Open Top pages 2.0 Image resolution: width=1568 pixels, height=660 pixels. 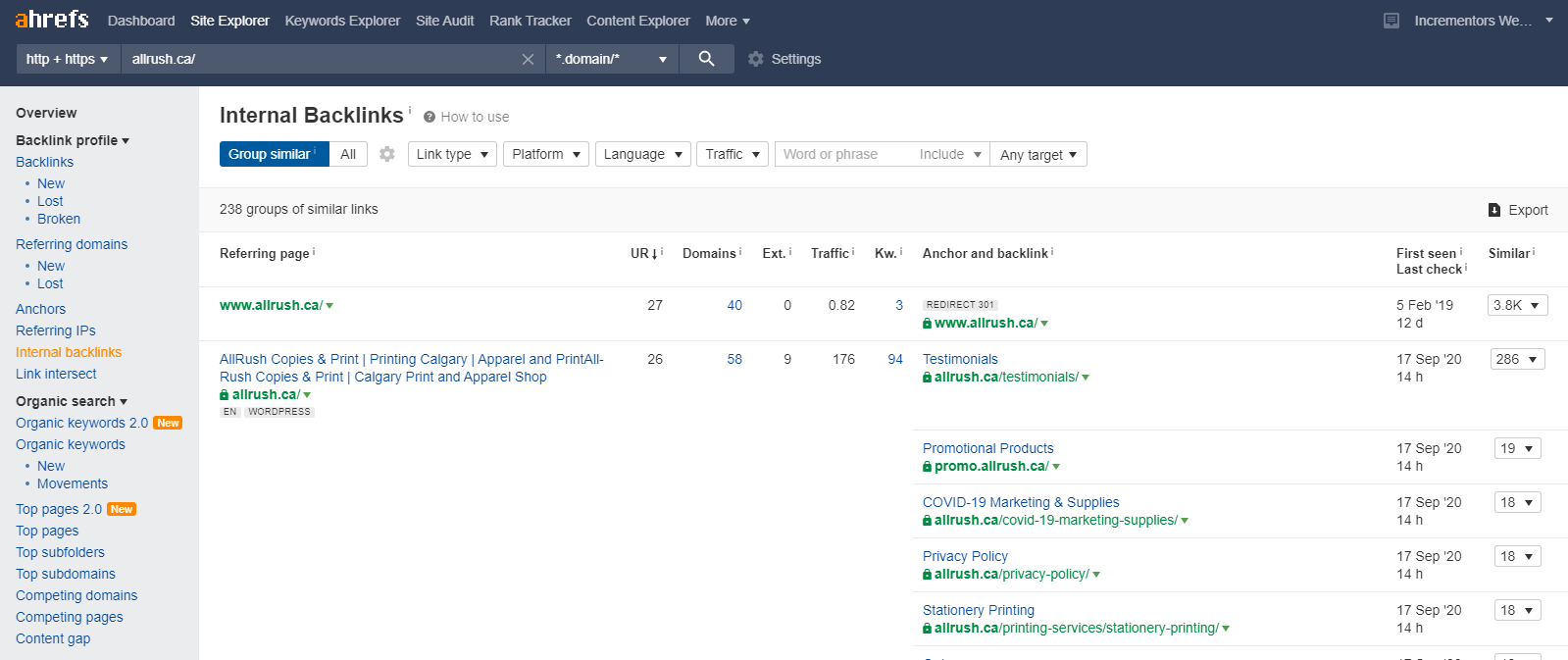59,509
